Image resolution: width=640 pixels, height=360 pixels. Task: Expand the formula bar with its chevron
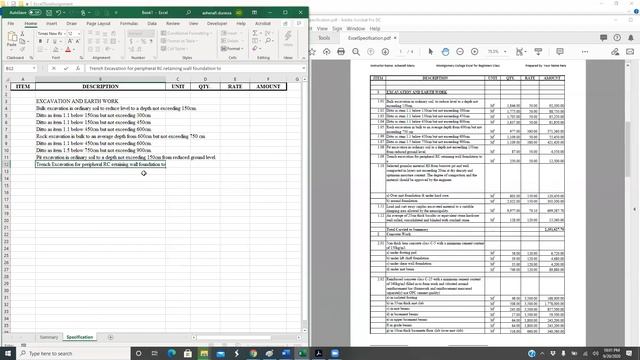(303, 68)
